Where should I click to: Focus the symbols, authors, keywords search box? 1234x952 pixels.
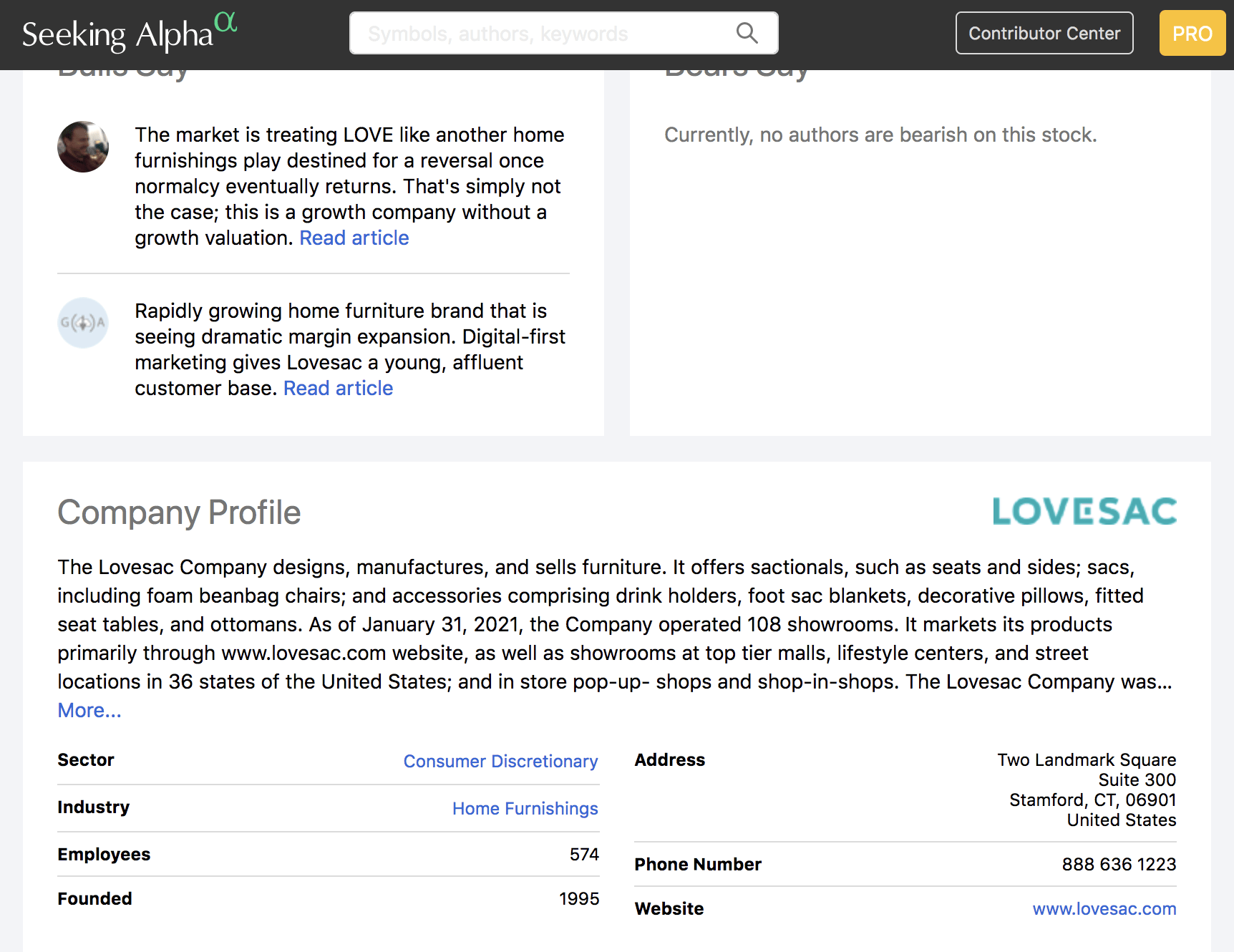point(544,34)
